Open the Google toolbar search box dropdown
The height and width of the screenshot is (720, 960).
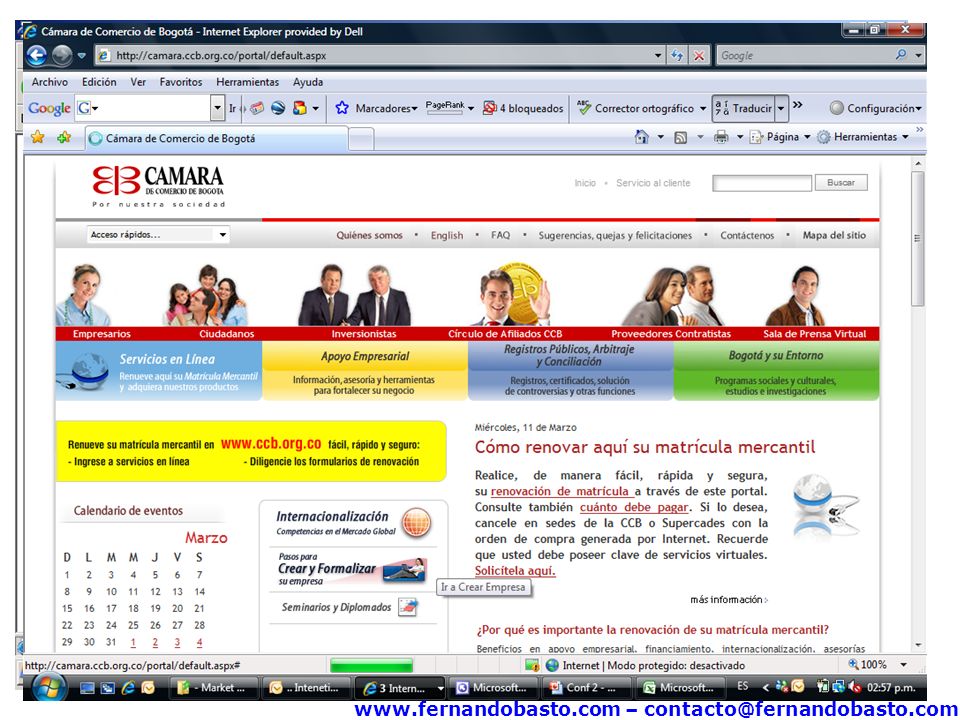217,108
